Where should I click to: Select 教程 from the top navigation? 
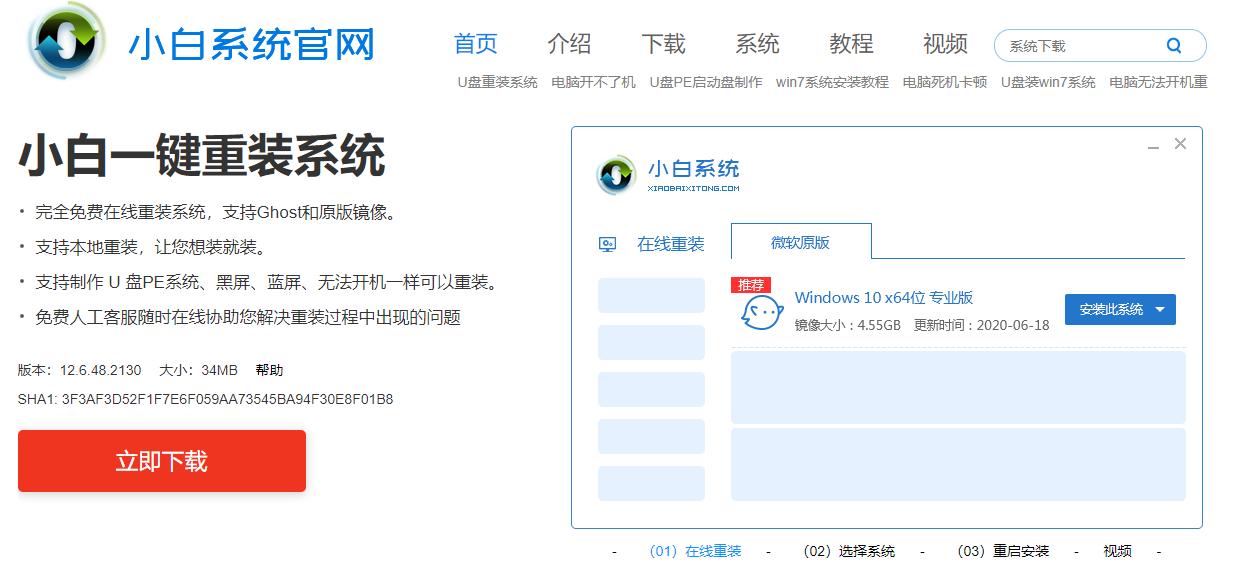(x=851, y=44)
